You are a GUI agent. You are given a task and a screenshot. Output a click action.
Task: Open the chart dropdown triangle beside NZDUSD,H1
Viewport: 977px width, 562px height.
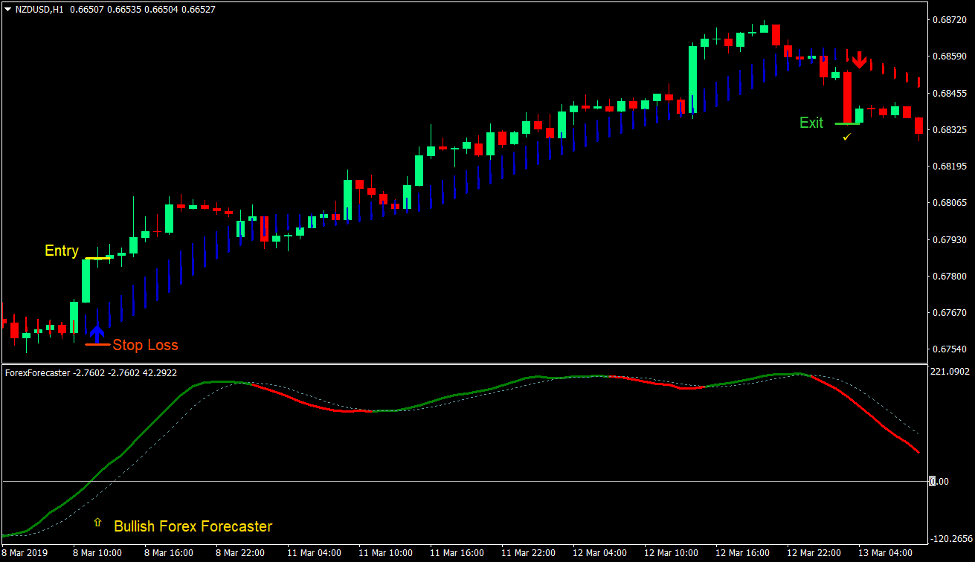tap(8, 9)
